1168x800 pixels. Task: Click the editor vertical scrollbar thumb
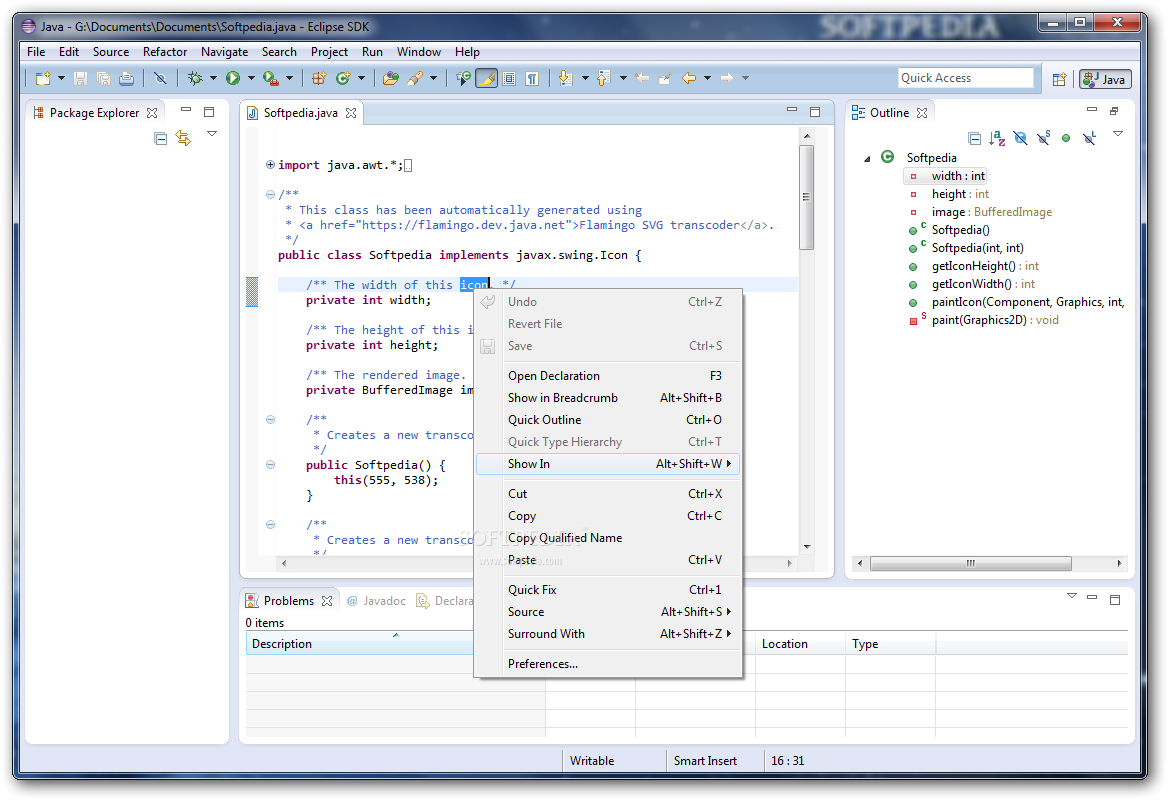807,197
